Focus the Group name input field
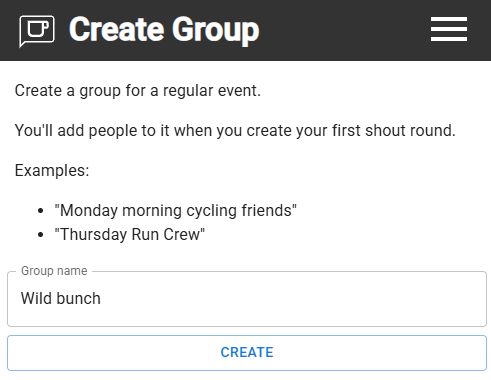 coord(247,299)
